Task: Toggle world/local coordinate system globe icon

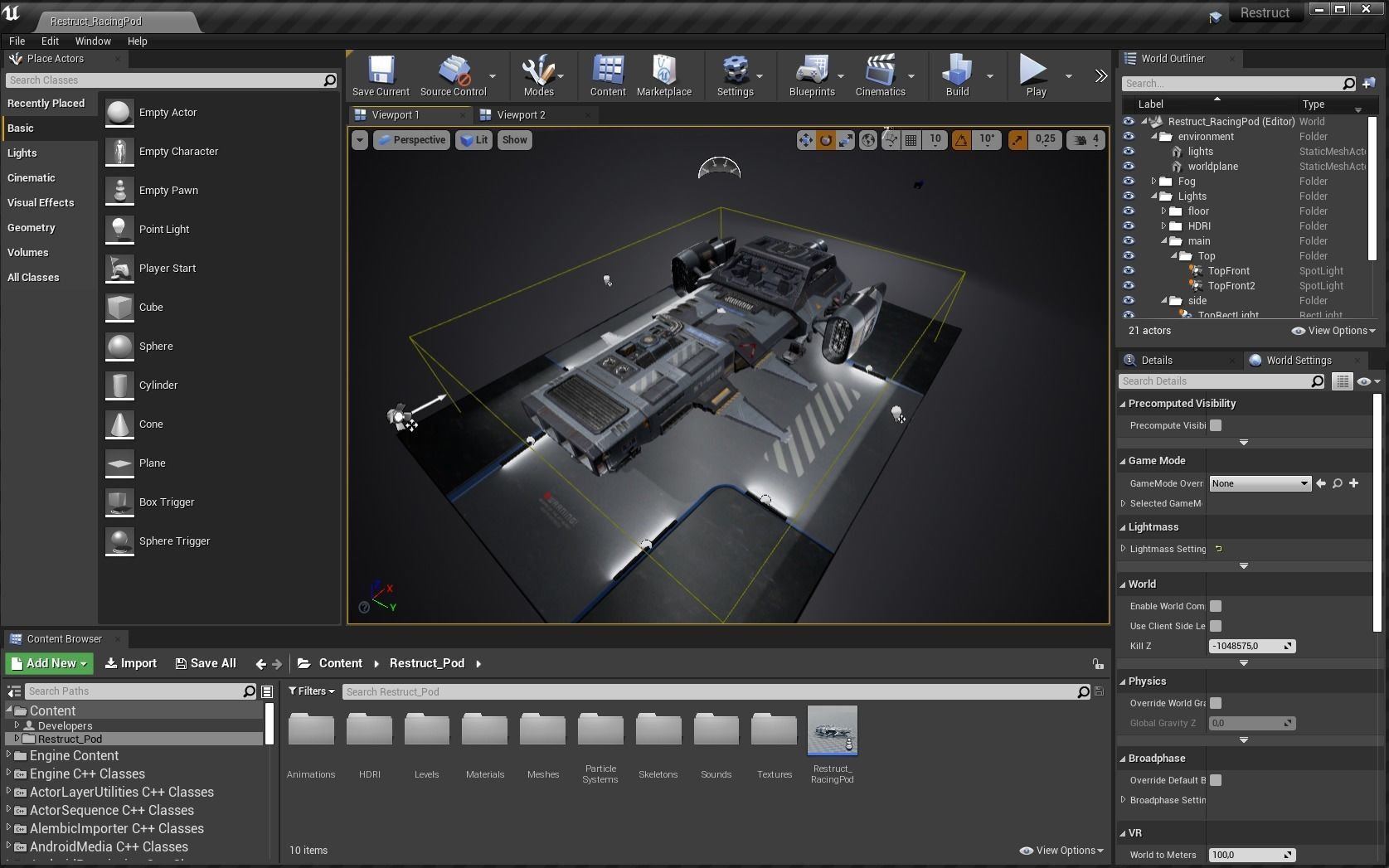Action: pyautogui.click(x=867, y=140)
